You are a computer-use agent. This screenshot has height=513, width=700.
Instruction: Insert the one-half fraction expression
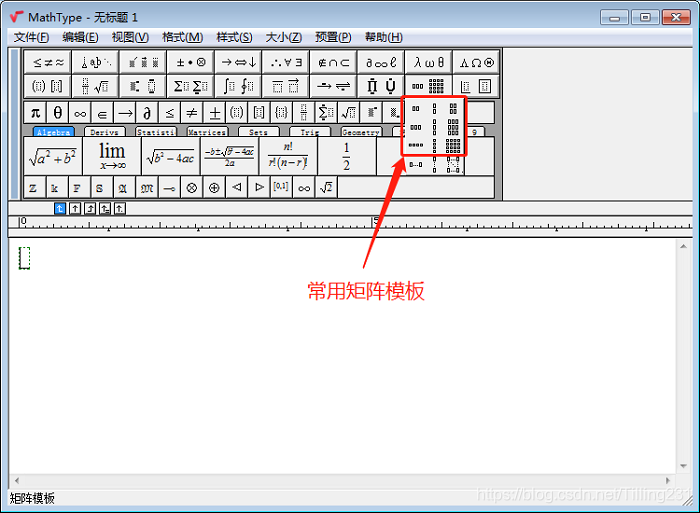pyautogui.click(x=347, y=156)
